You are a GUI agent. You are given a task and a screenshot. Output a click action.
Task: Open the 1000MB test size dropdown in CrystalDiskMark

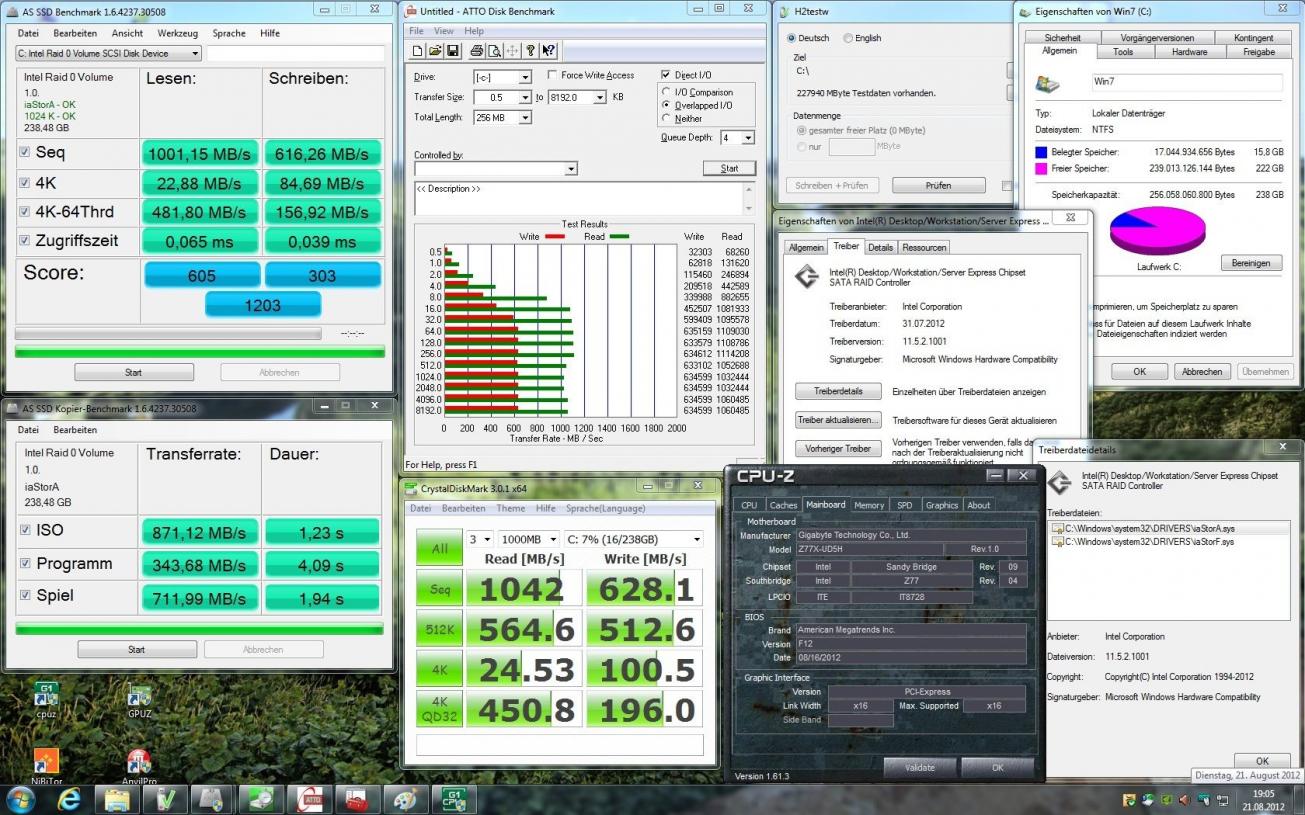527,539
